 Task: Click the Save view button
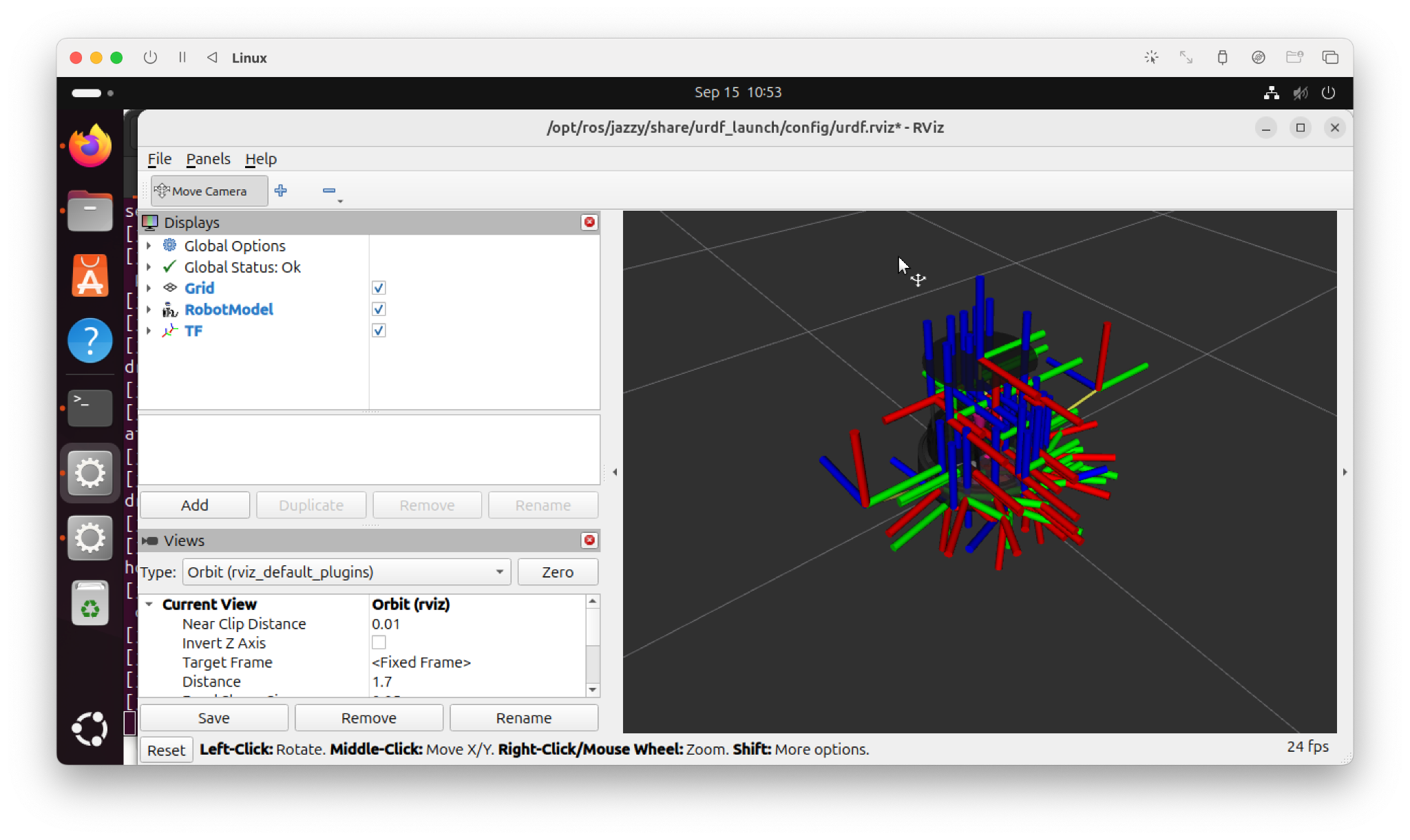pos(213,717)
